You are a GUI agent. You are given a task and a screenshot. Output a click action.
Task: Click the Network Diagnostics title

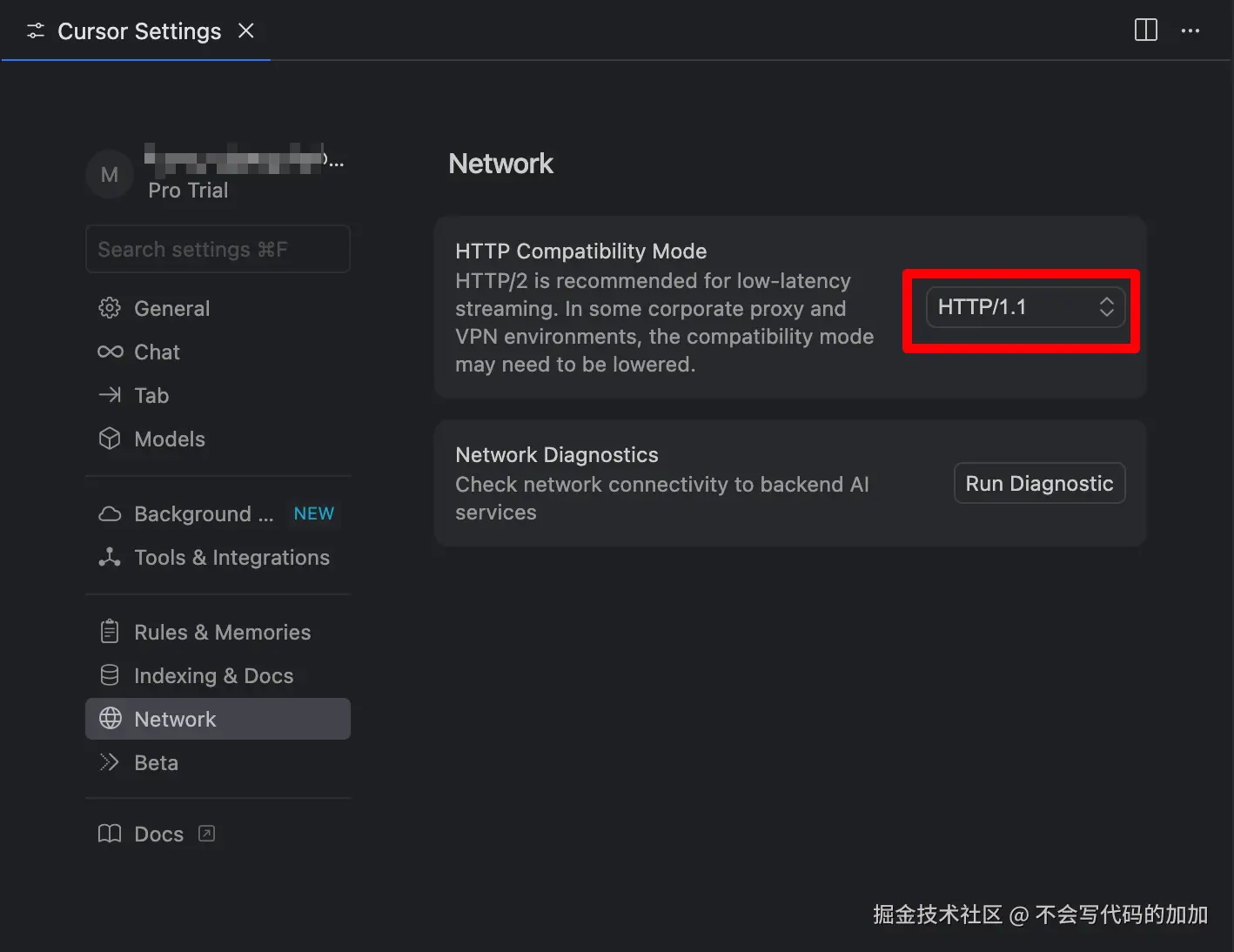point(557,454)
